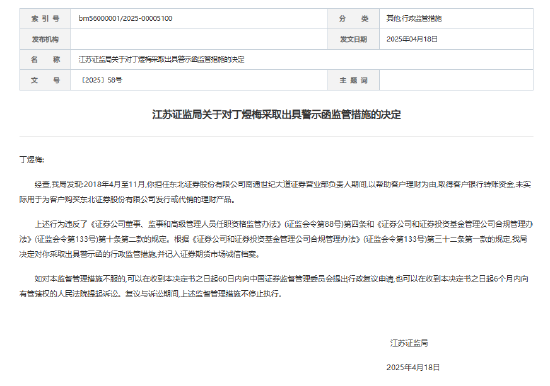Select the category value 其他行政监管措施
The width and height of the screenshot is (550, 386).
414,19
